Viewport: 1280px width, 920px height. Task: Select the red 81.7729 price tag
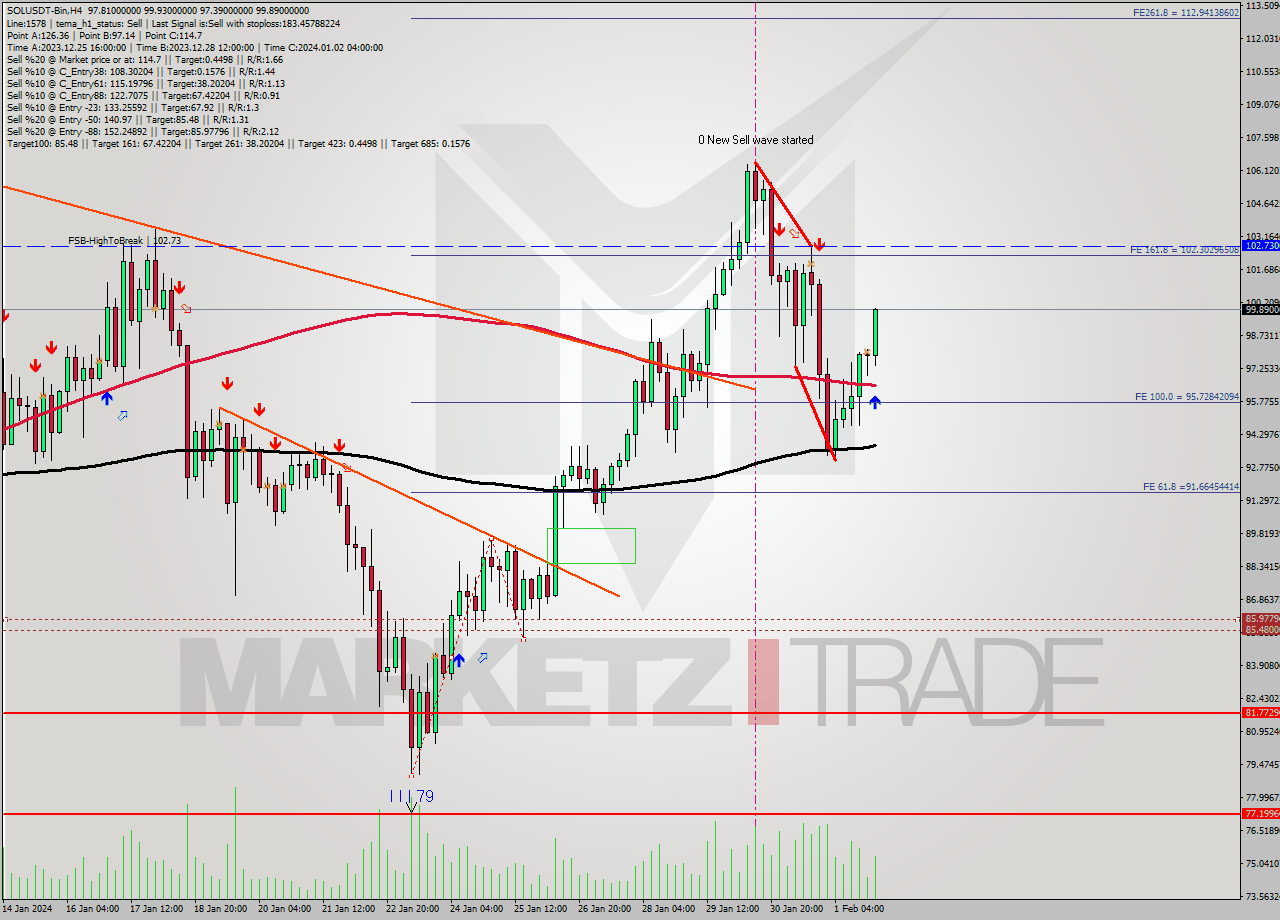tap(1260, 712)
